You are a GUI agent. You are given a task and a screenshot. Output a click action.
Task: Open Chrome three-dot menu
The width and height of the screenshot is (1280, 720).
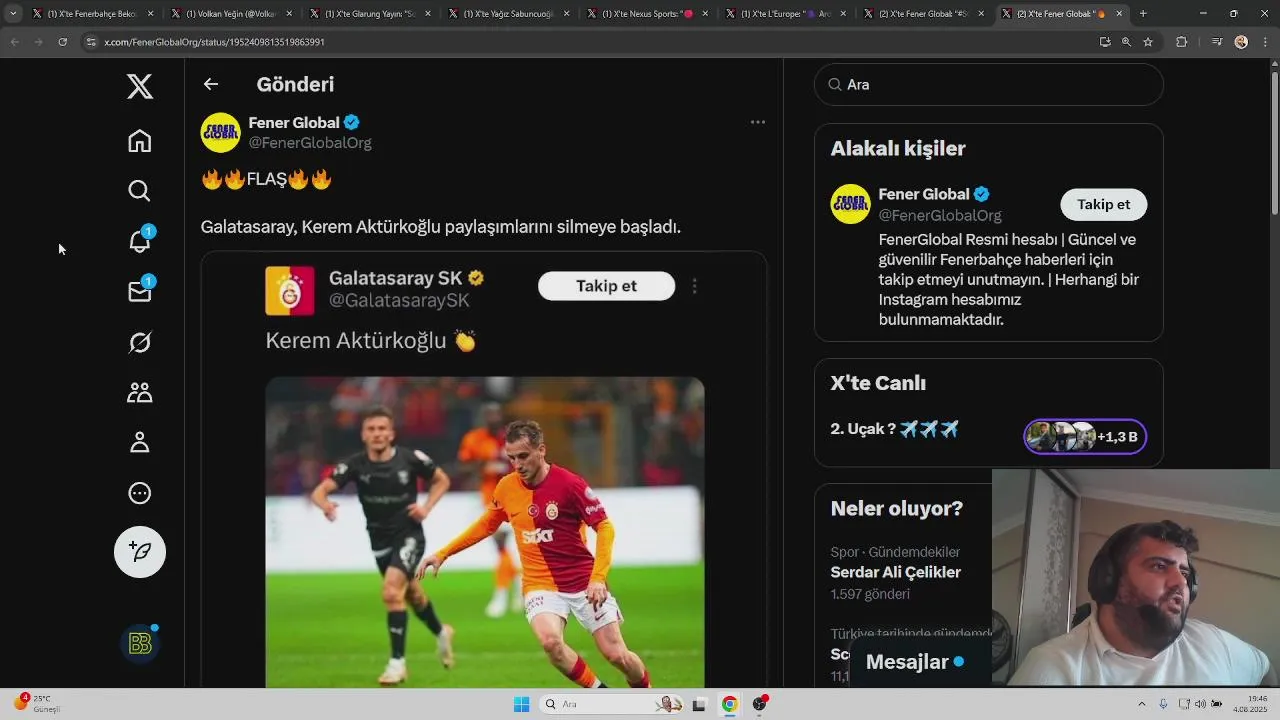(1264, 42)
